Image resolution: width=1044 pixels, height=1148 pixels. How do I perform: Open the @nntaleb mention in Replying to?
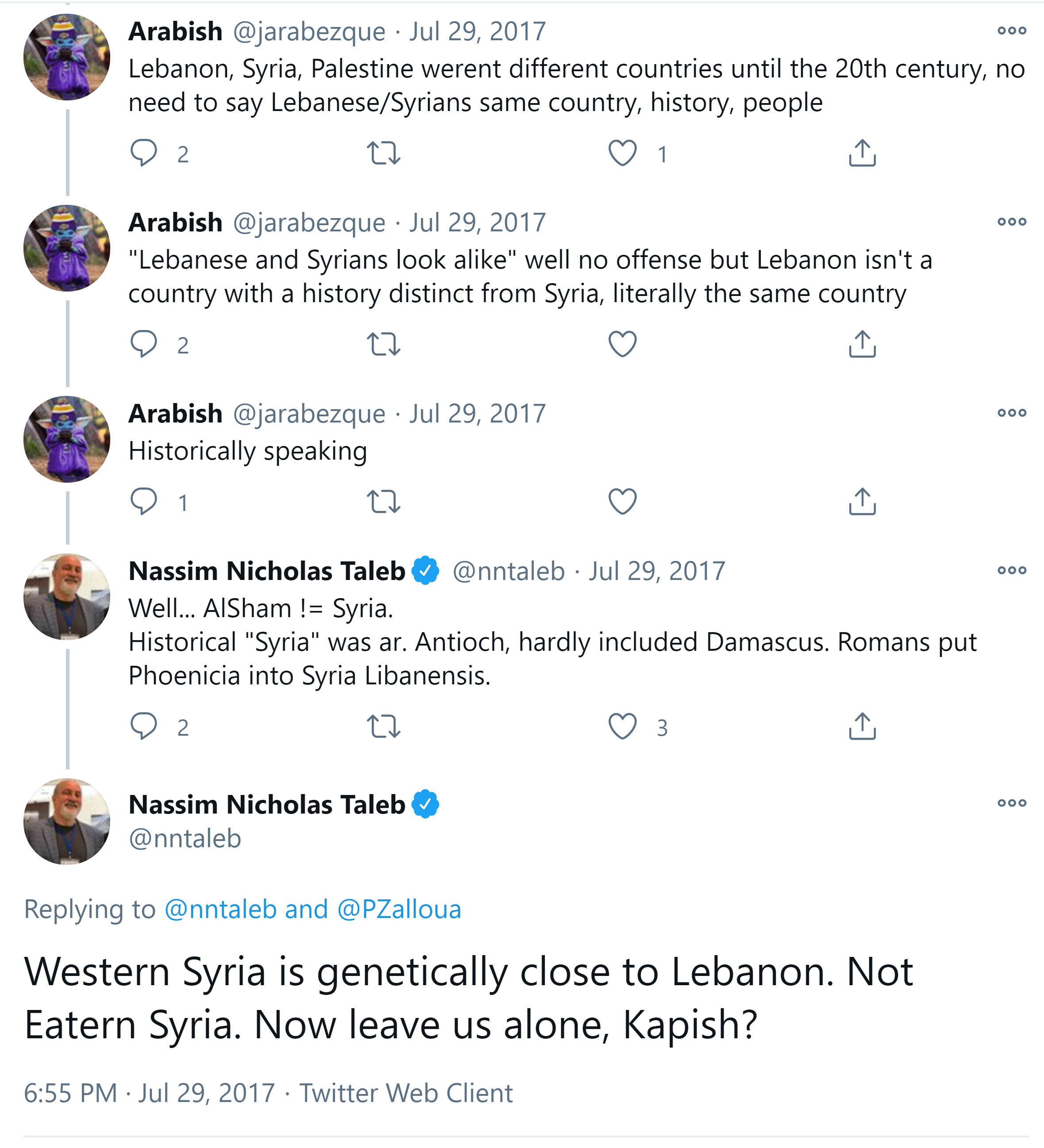pos(220,909)
